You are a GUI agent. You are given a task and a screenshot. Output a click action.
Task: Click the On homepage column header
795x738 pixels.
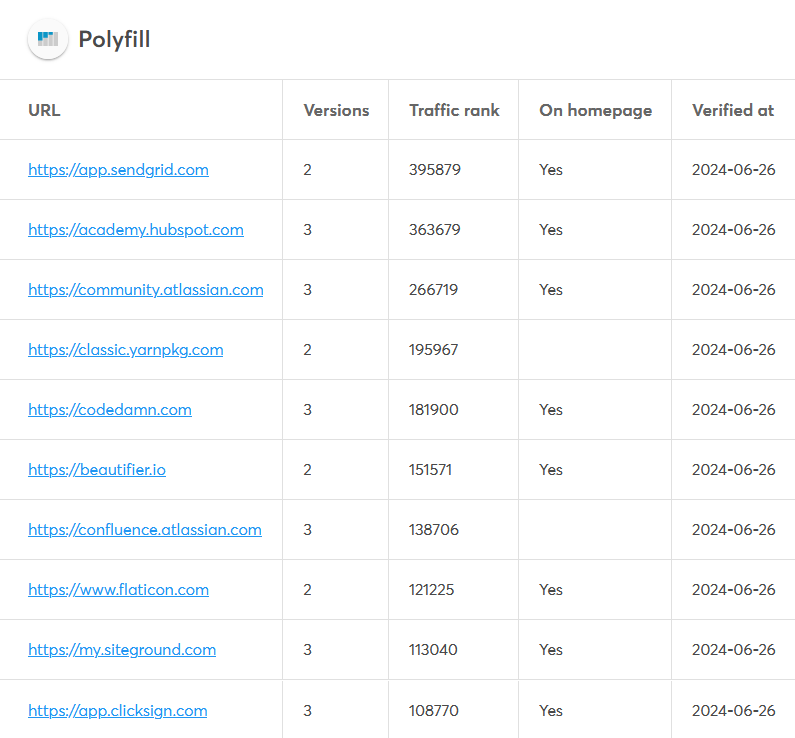coord(596,110)
